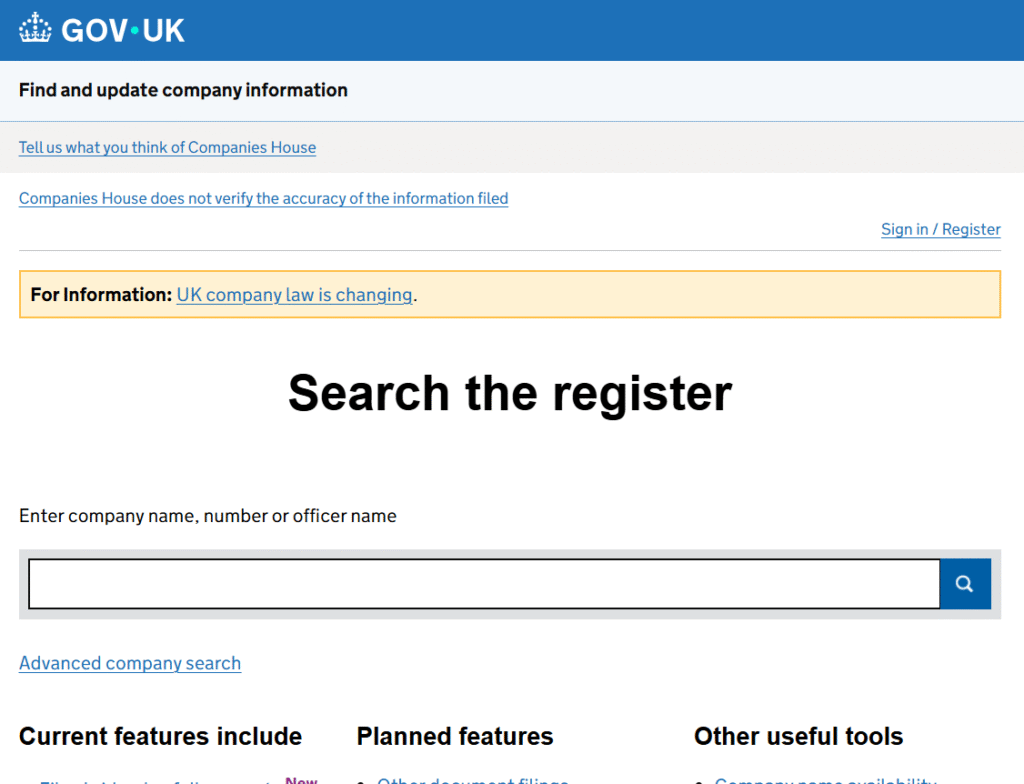
Task: Open the Sign in / Register link
Action: [940, 229]
